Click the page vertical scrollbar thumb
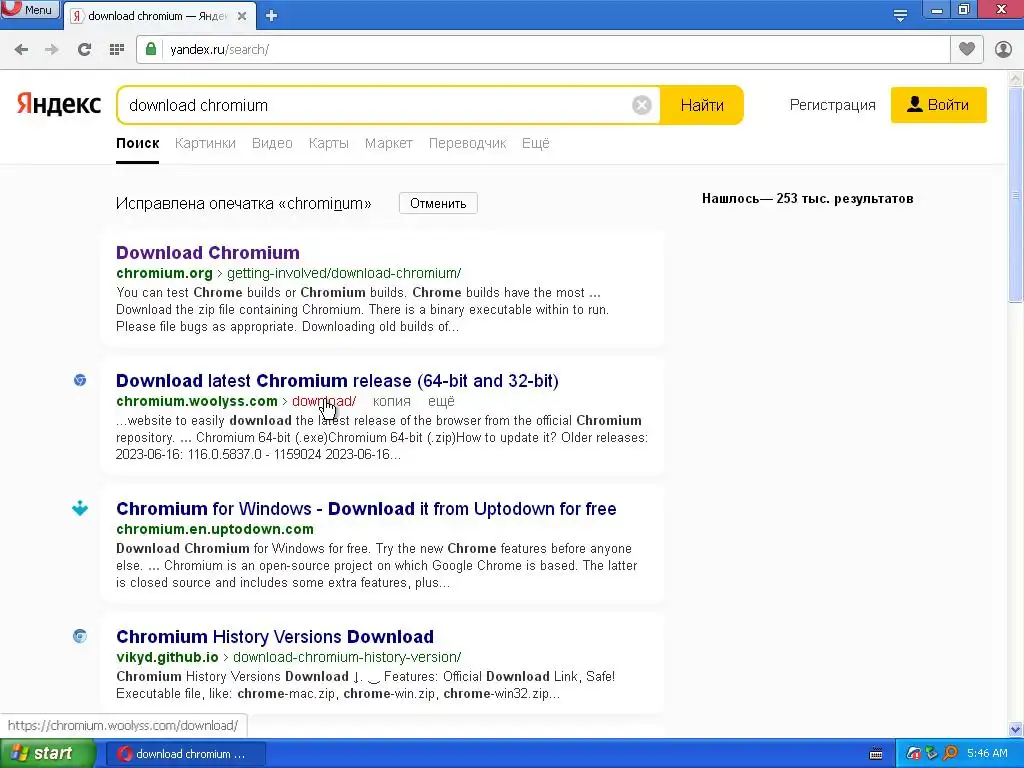Viewport: 1024px width, 768px height. pos(1016,195)
